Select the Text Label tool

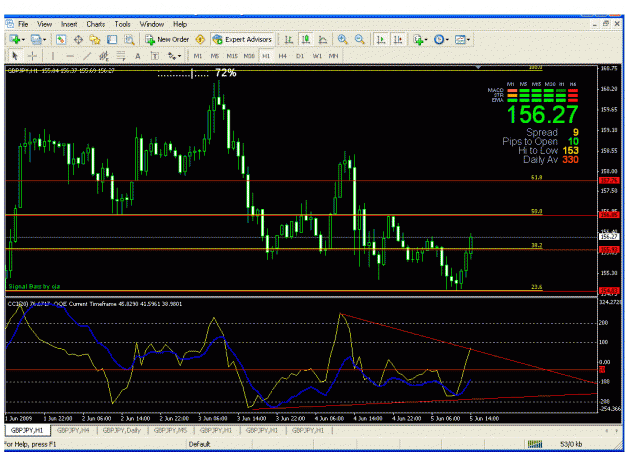tap(155, 56)
